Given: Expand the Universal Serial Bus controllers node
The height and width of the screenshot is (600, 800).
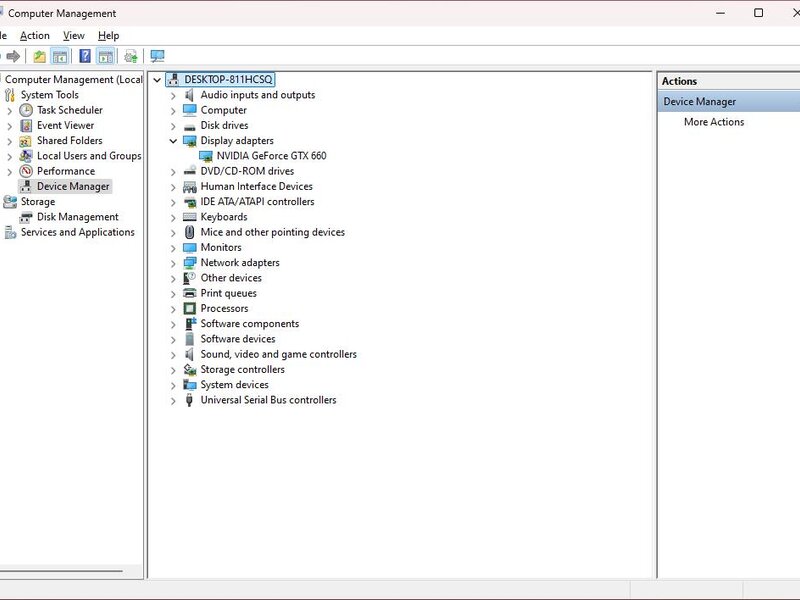Looking at the screenshot, I should click(x=173, y=400).
